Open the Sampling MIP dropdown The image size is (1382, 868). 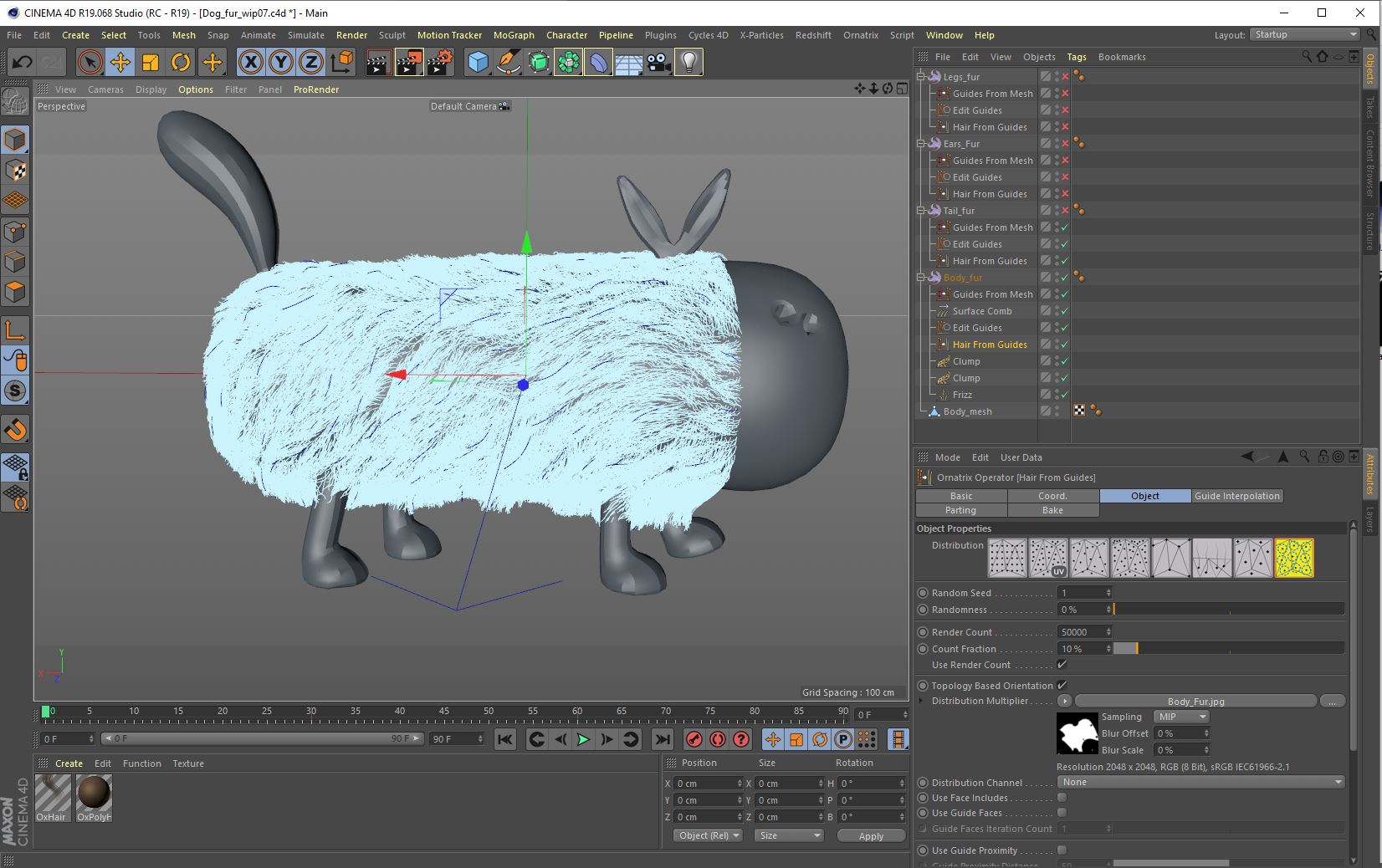click(1181, 717)
